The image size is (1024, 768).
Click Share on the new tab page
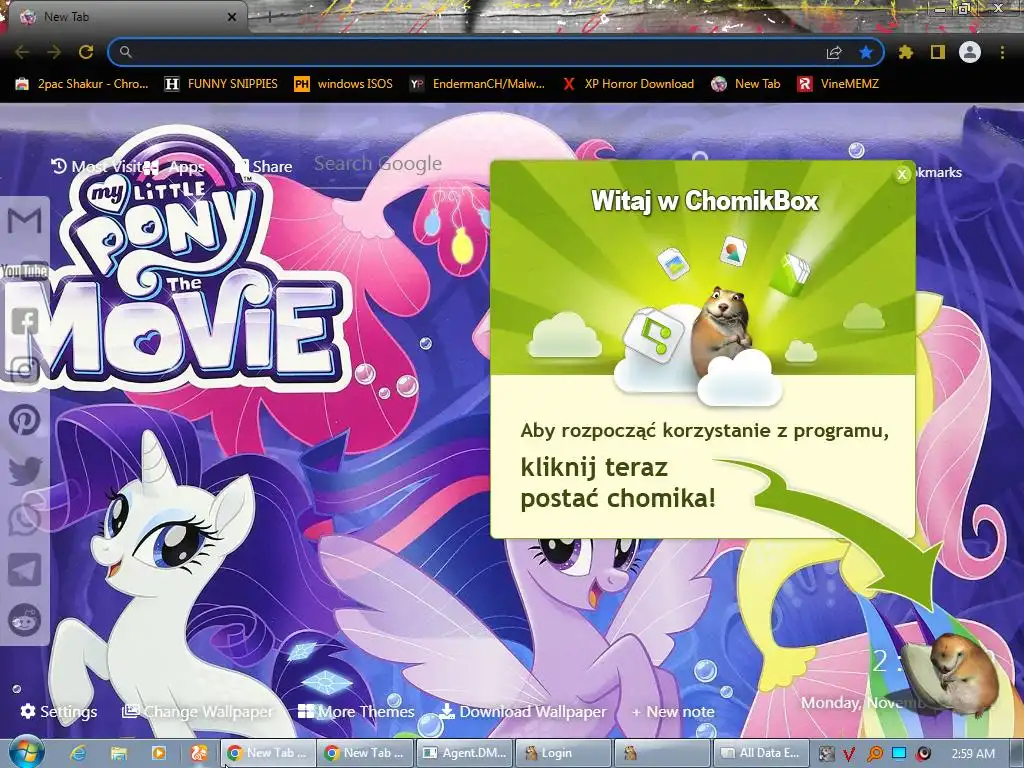click(x=264, y=167)
